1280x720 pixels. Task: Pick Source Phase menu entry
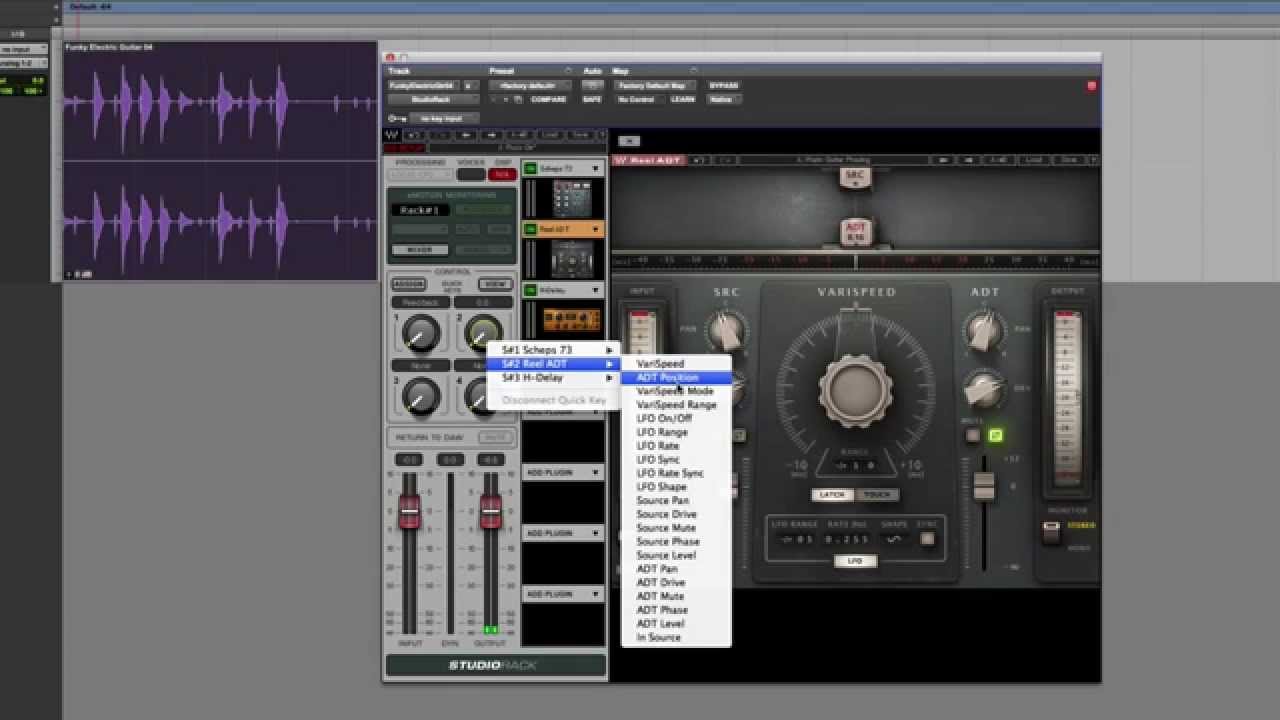(x=676, y=541)
